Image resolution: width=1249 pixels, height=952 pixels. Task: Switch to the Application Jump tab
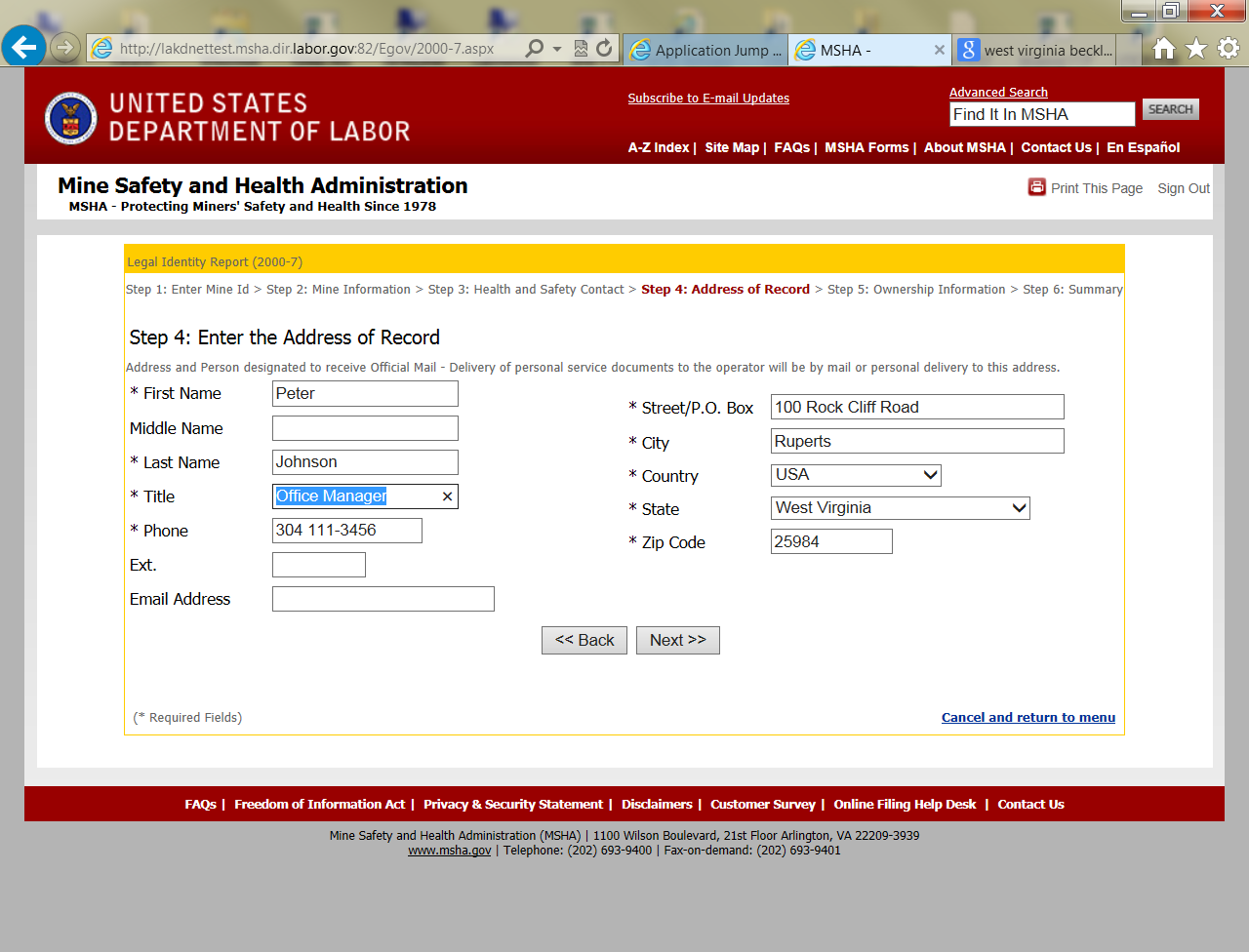705,50
